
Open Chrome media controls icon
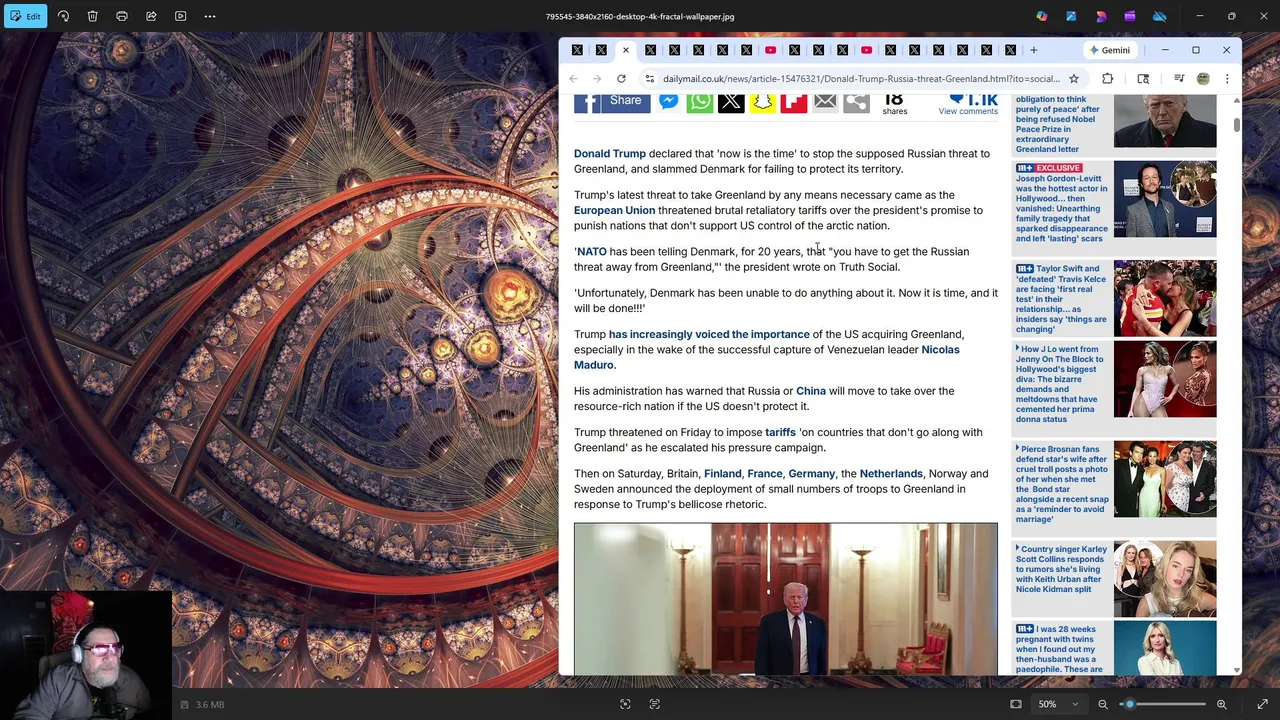1179,78
